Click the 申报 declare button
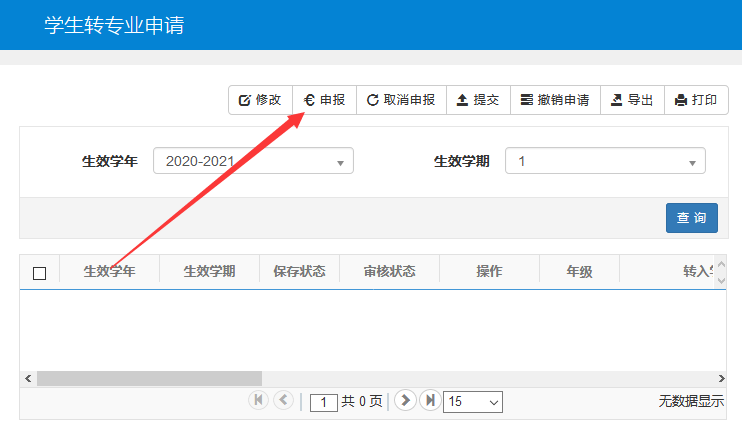Screen dimensions: 742x432 click(x=325, y=100)
